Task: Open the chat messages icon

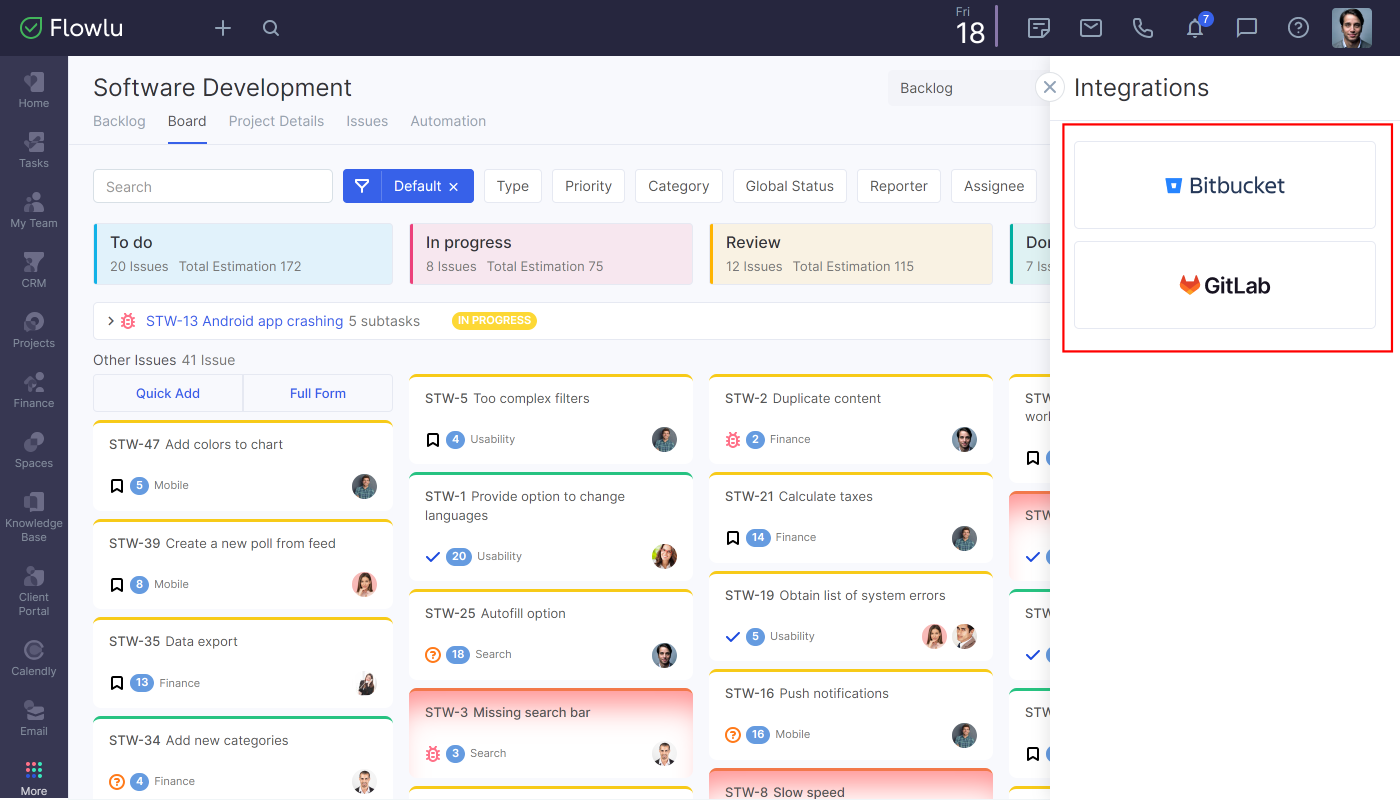Action: pyautogui.click(x=1247, y=28)
